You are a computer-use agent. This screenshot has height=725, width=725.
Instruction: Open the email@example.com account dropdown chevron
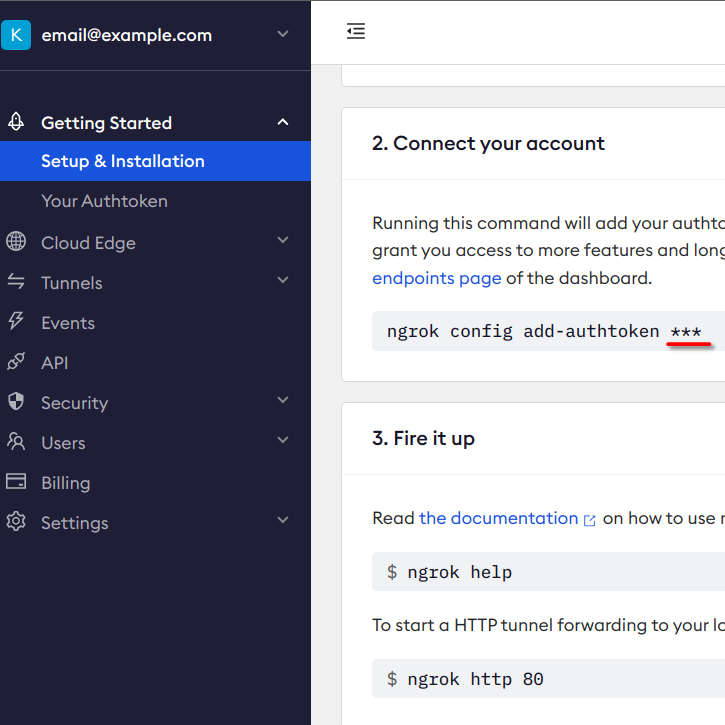click(x=283, y=34)
